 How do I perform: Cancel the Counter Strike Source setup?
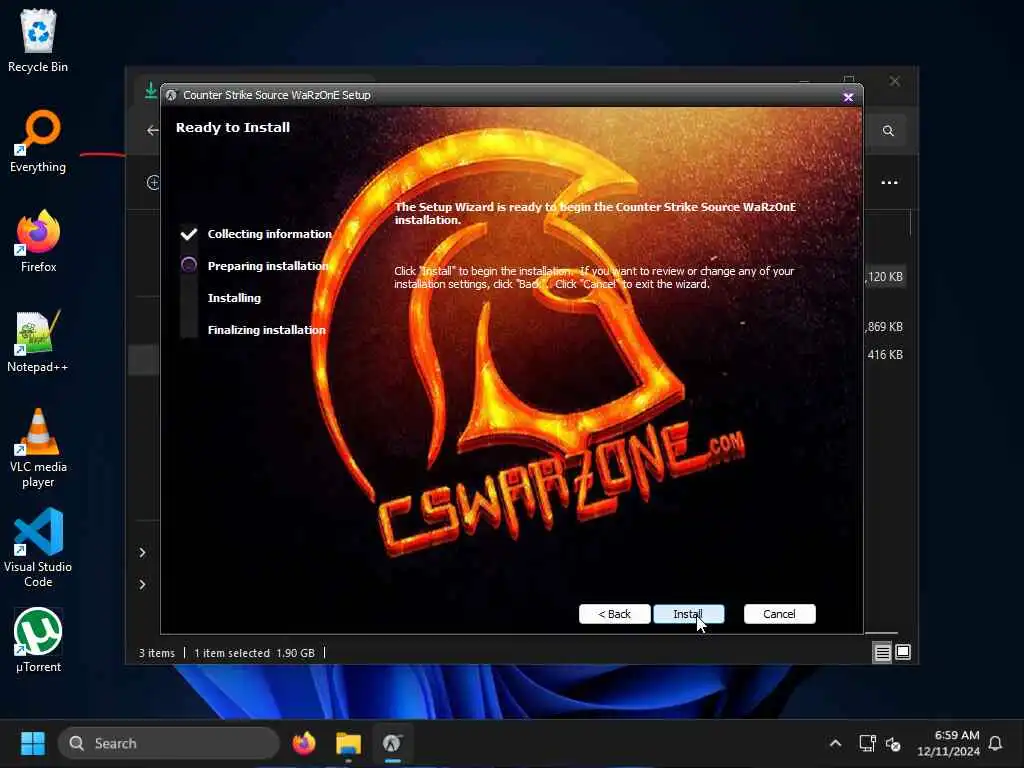[779, 614]
